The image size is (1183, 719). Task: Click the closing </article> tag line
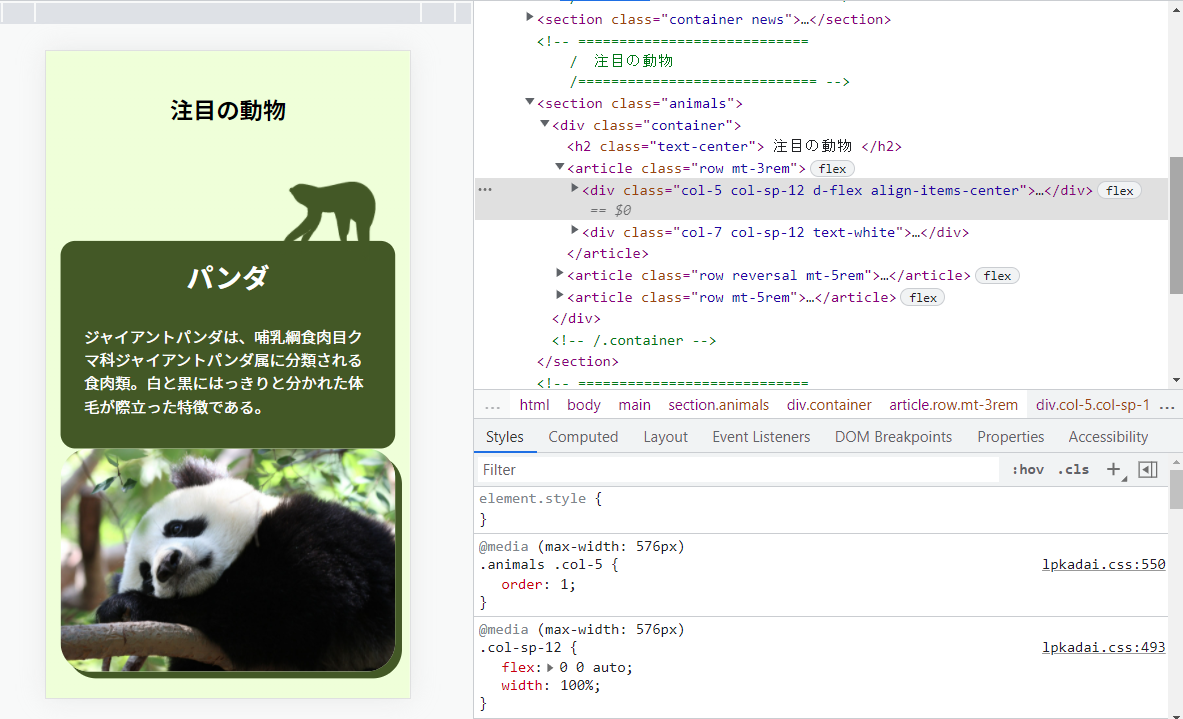pos(607,253)
